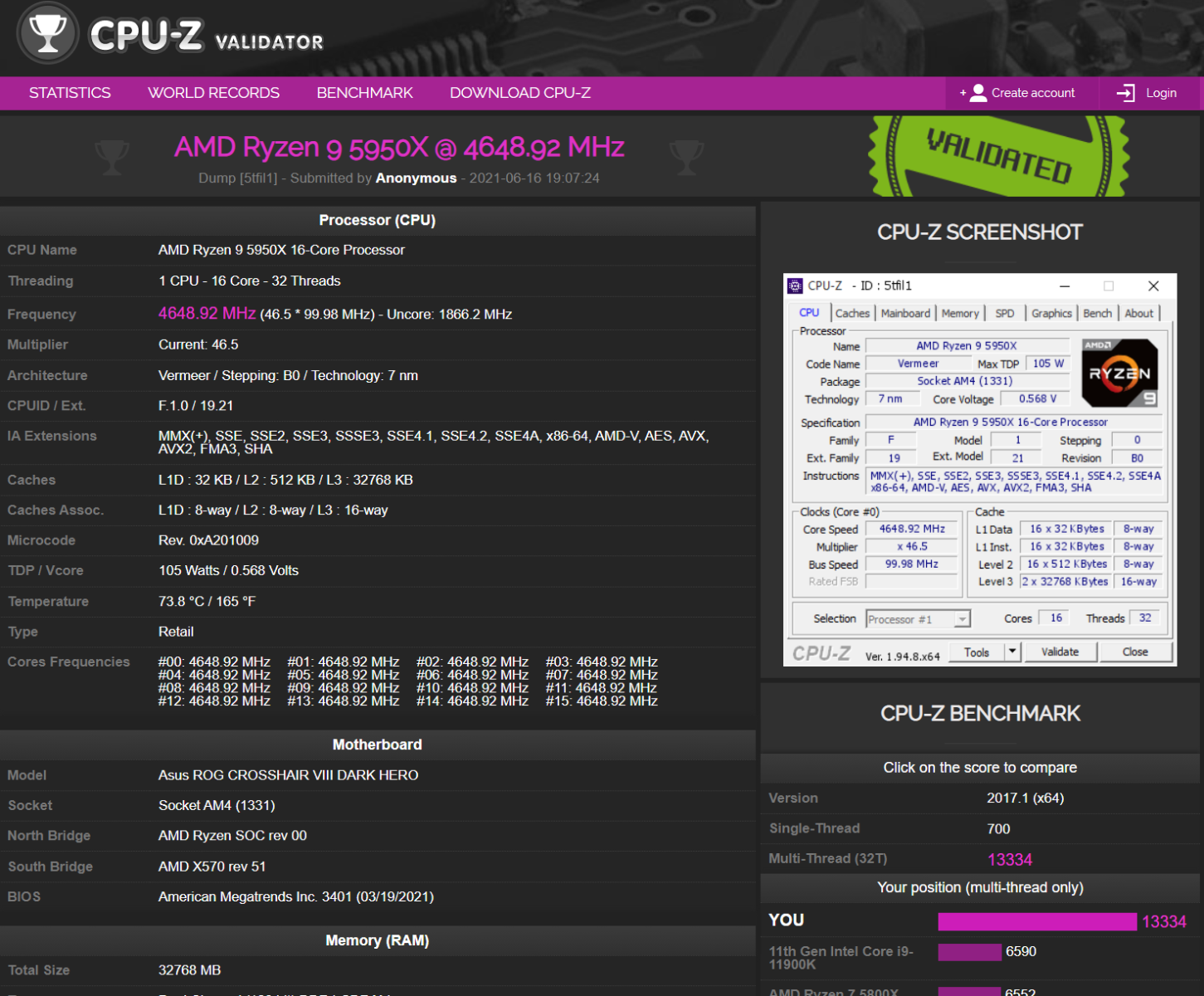Screen dimensions: 1204x996
Task: Select the CPU tab in screenshot
Action: [809, 313]
